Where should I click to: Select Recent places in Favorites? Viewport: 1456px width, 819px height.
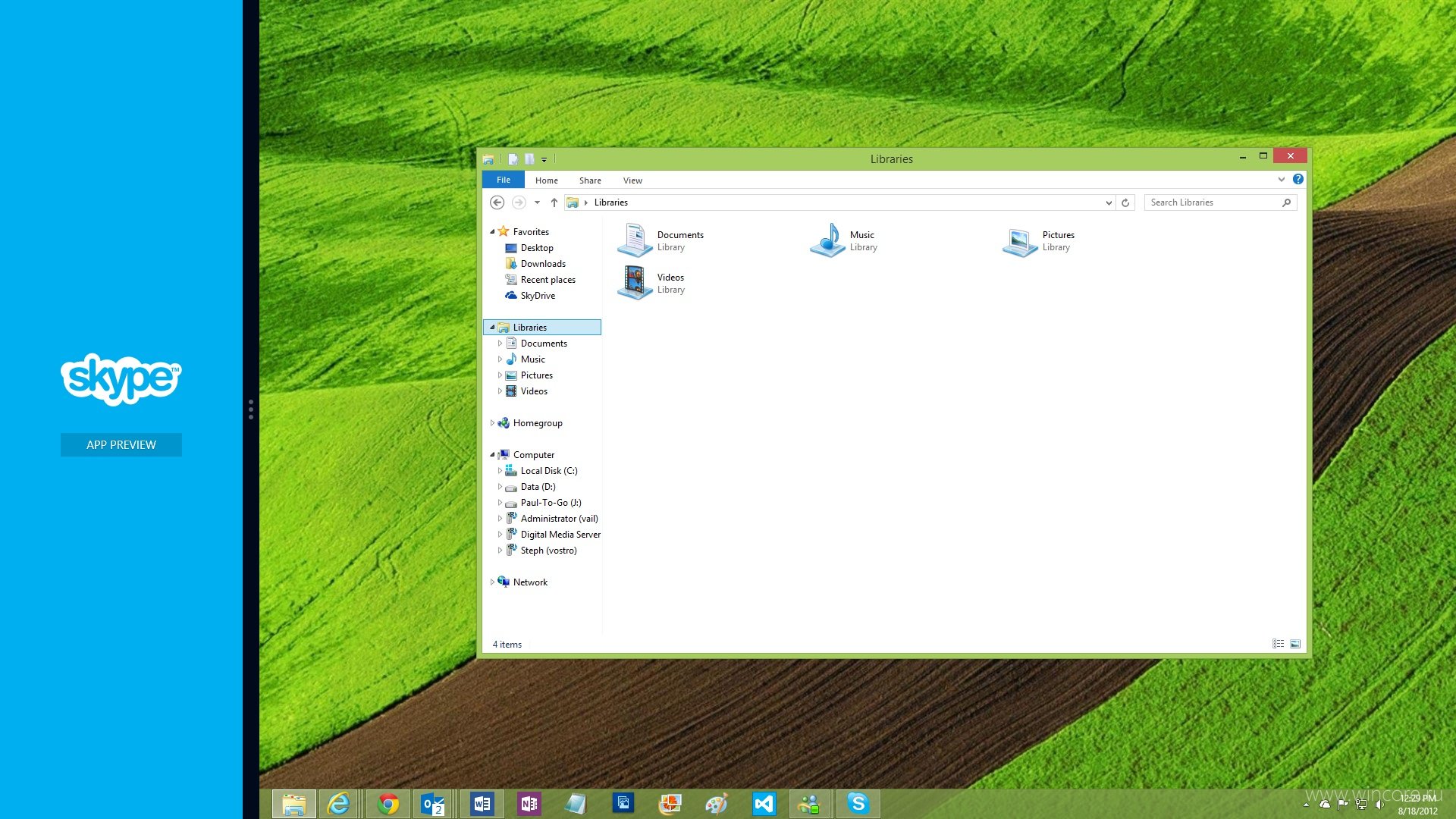(x=548, y=280)
